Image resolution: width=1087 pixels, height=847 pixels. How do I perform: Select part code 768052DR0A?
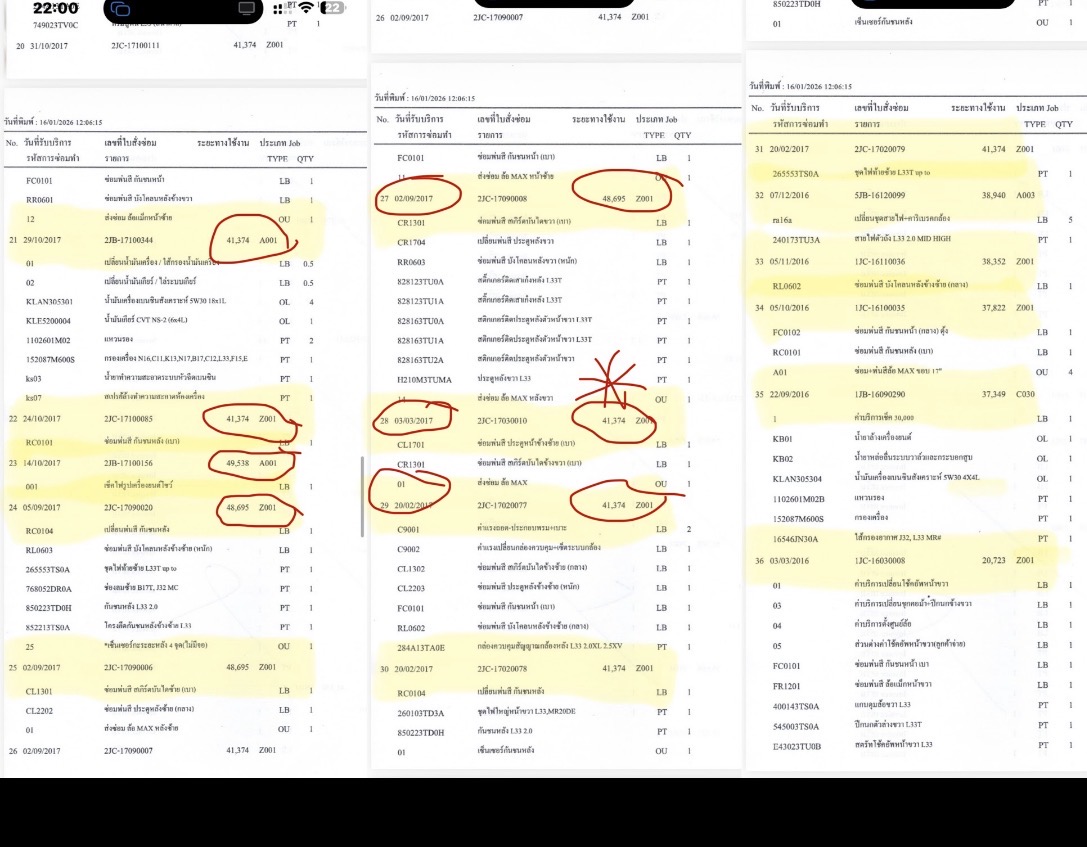click(x=49, y=588)
